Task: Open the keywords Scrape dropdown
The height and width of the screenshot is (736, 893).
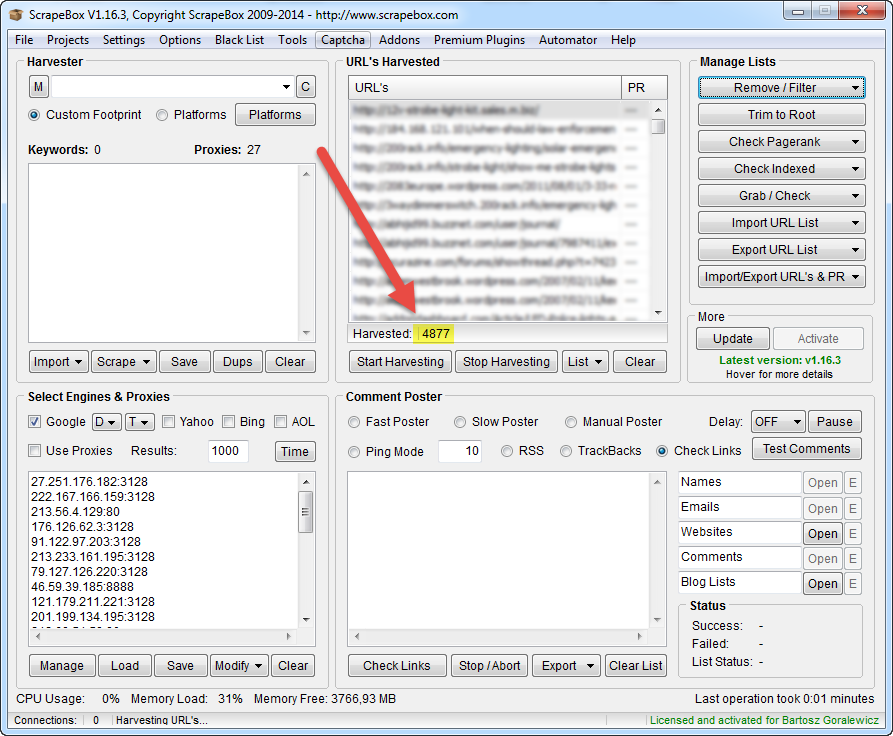Action: (x=124, y=362)
